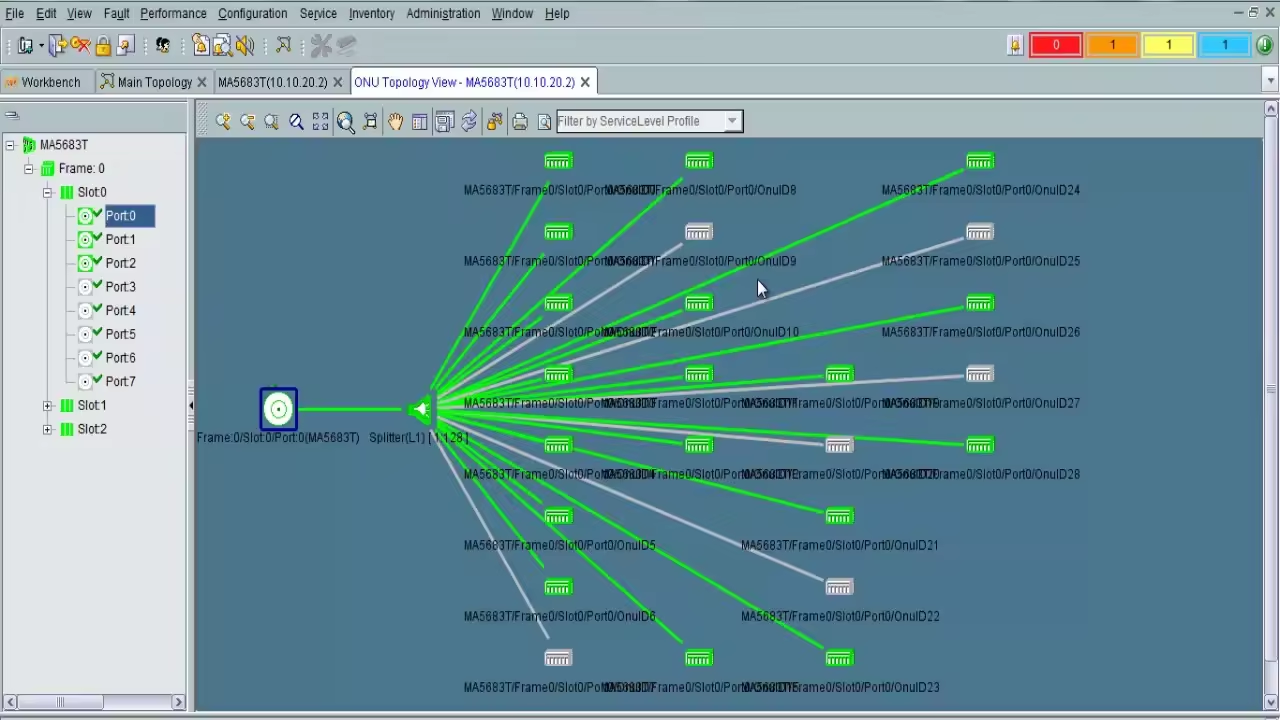Select the OnuID21 ONU node
Image resolution: width=1280 pixels, height=720 pixels.
click(839, 516)
